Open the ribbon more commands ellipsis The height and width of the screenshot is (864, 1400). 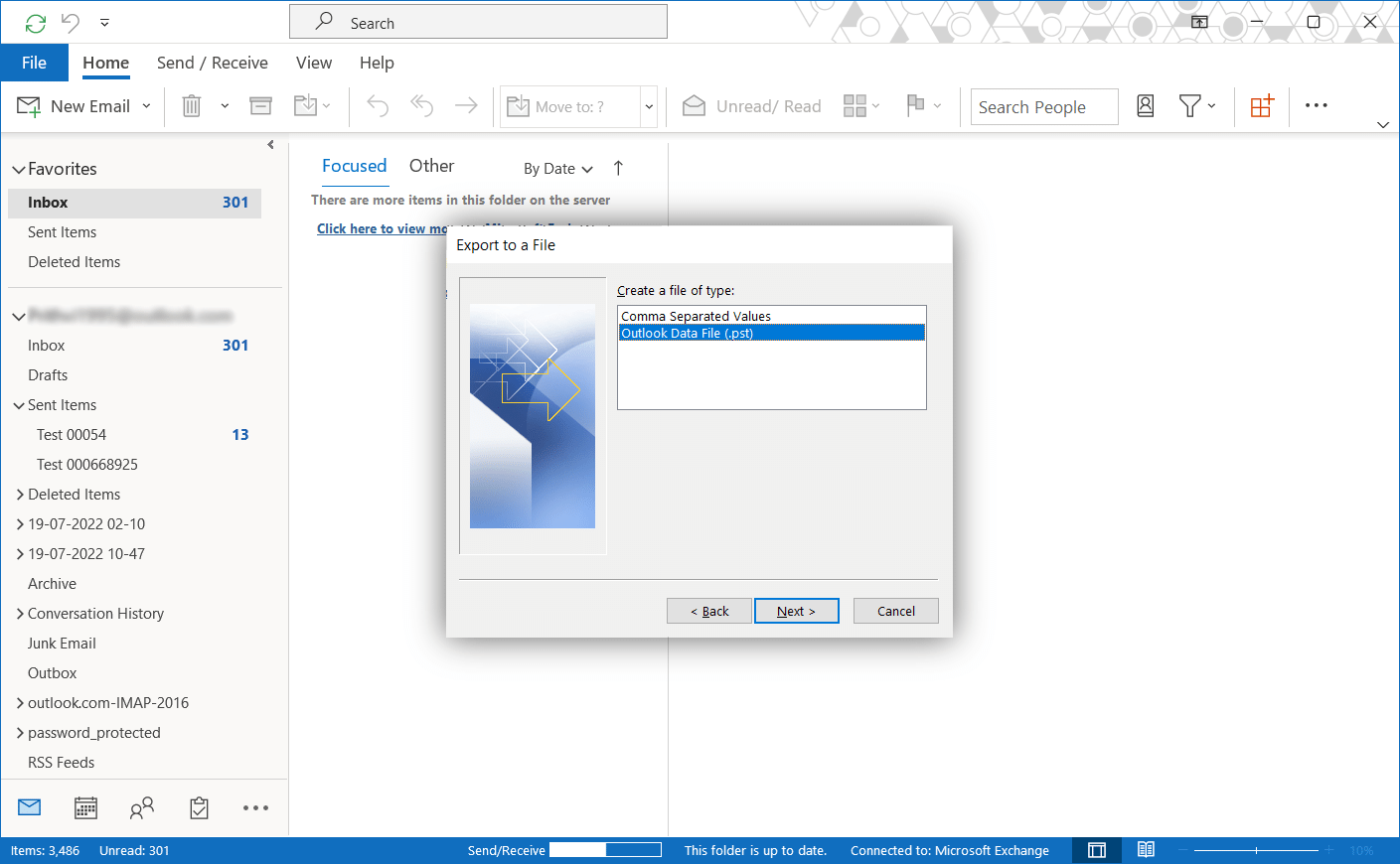tap(1317, 105)
